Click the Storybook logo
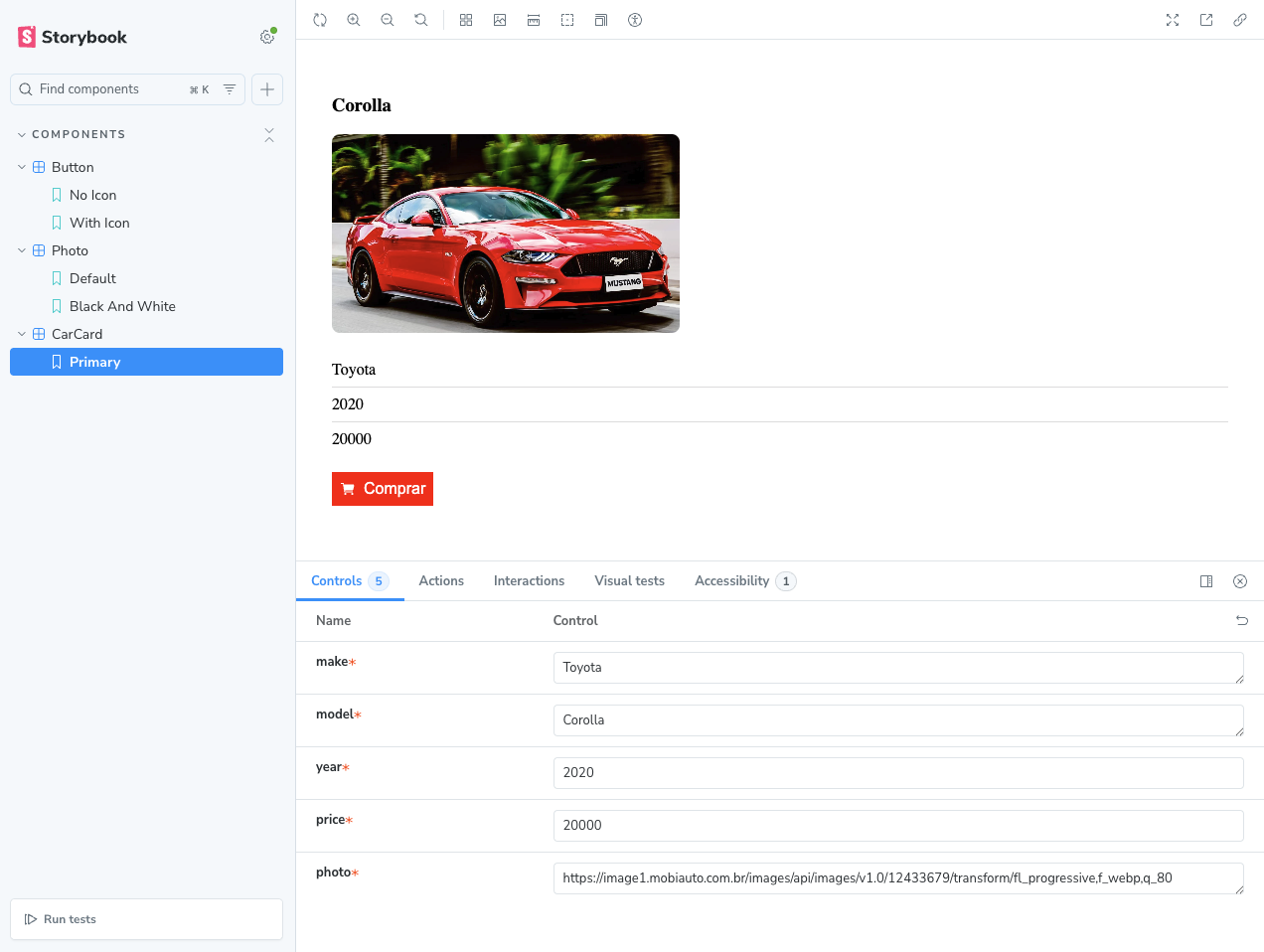The width and height of the screenshot is (1264, 952). pos(73,37)
